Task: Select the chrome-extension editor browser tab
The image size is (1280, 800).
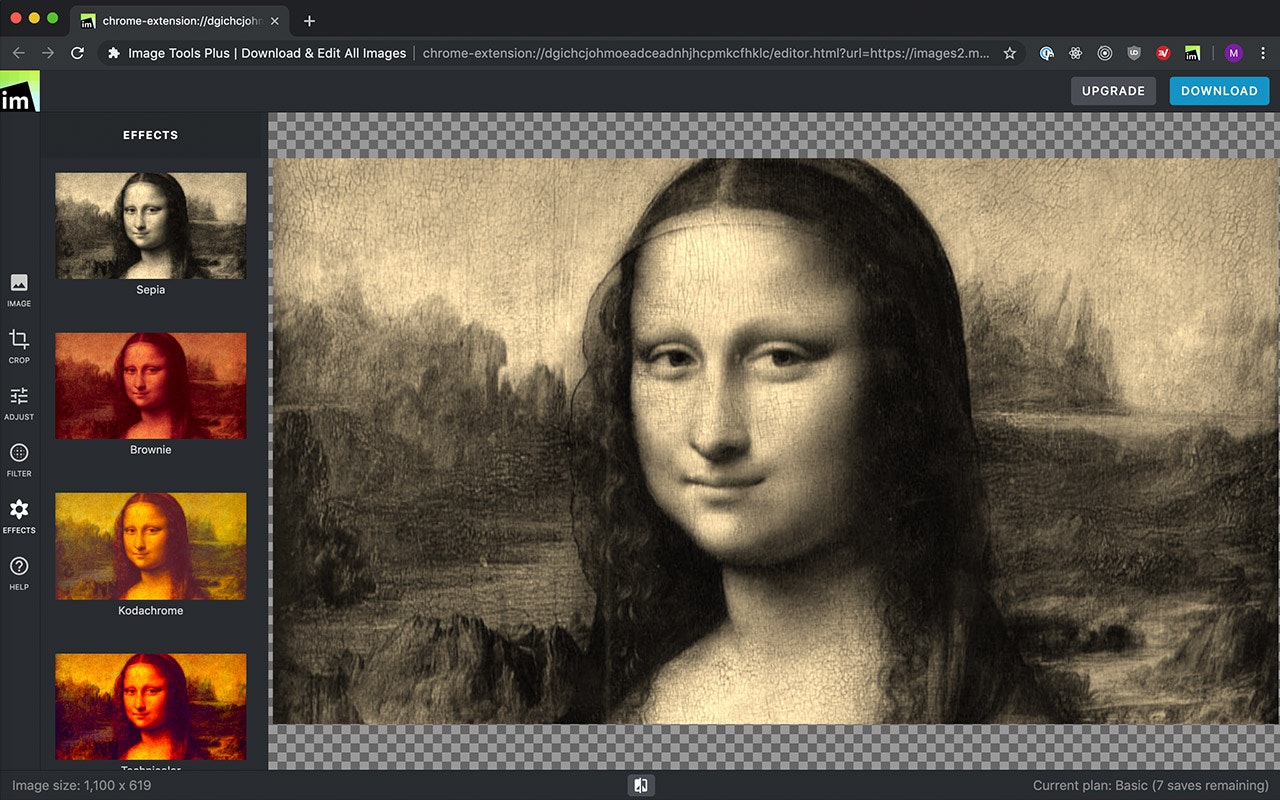Action: (181, 21)
